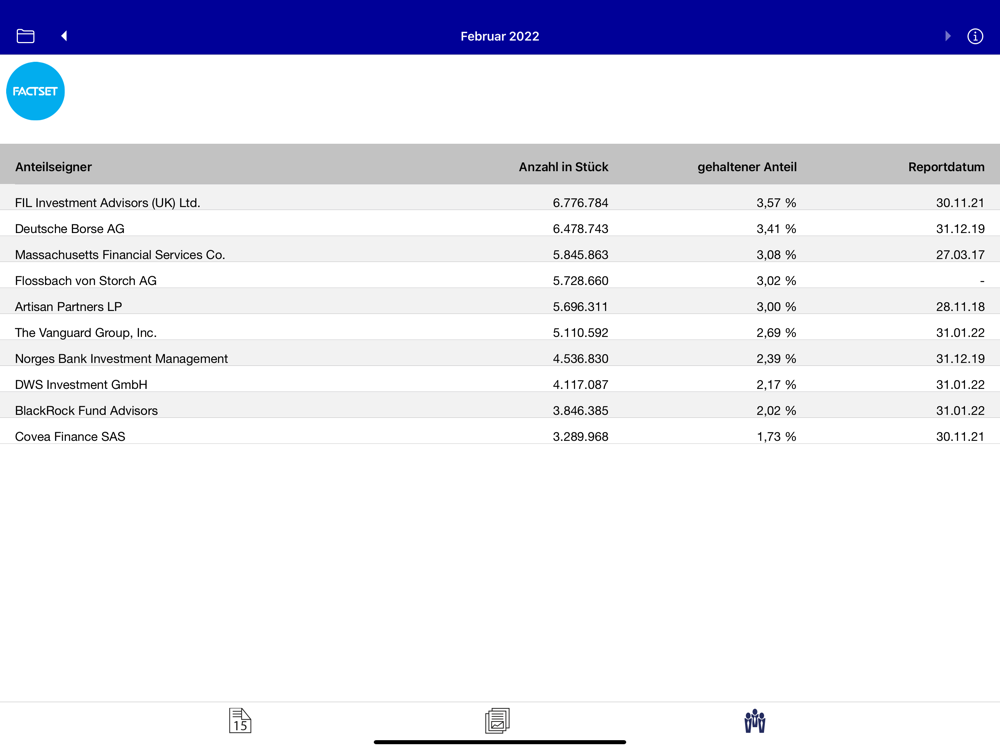The height and width of the screenshot is (750, 1000).
Task: Tap the home indicator bar
Action: (x=500, y=742)
